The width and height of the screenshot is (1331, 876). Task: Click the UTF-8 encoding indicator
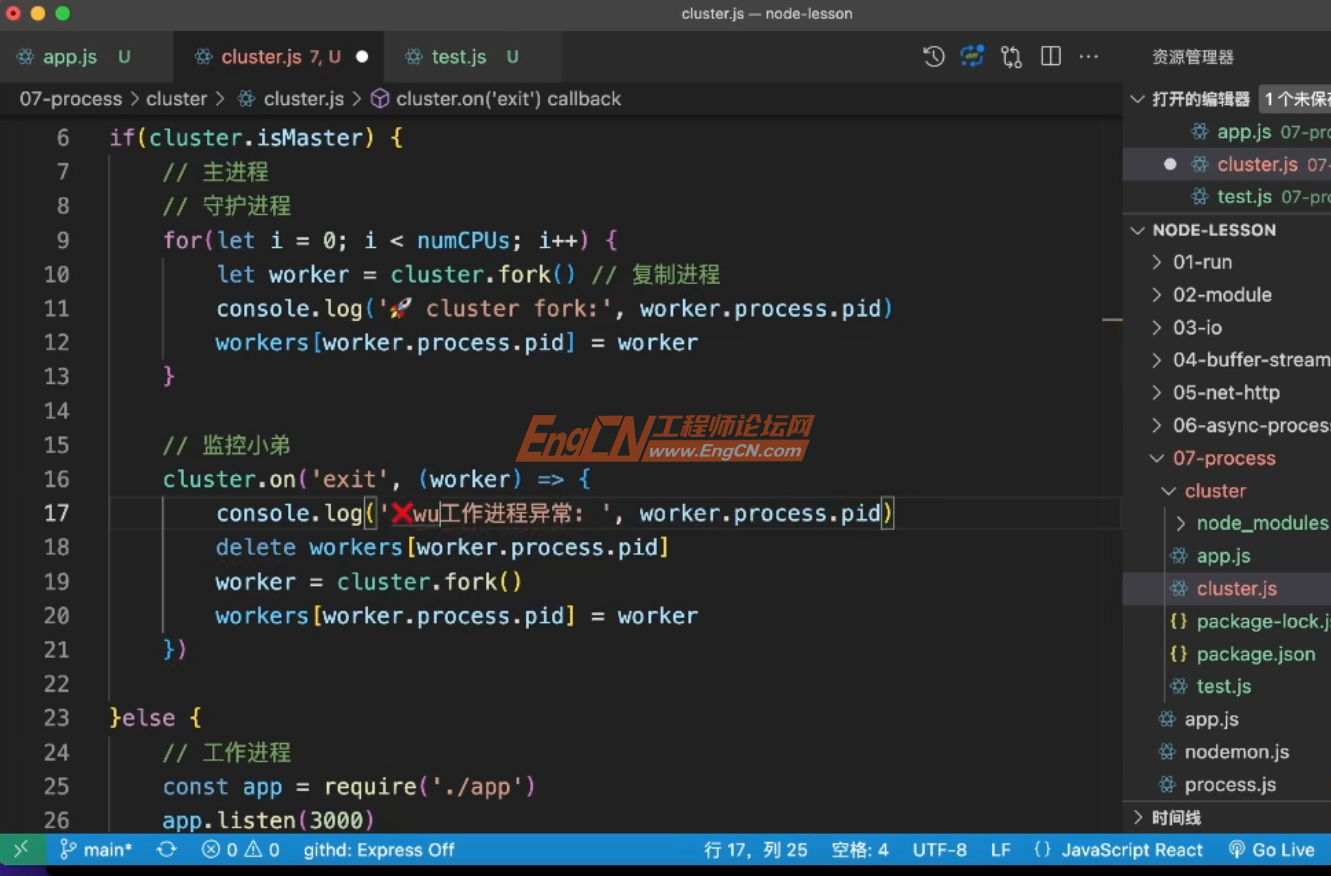[x=939, y=849]
